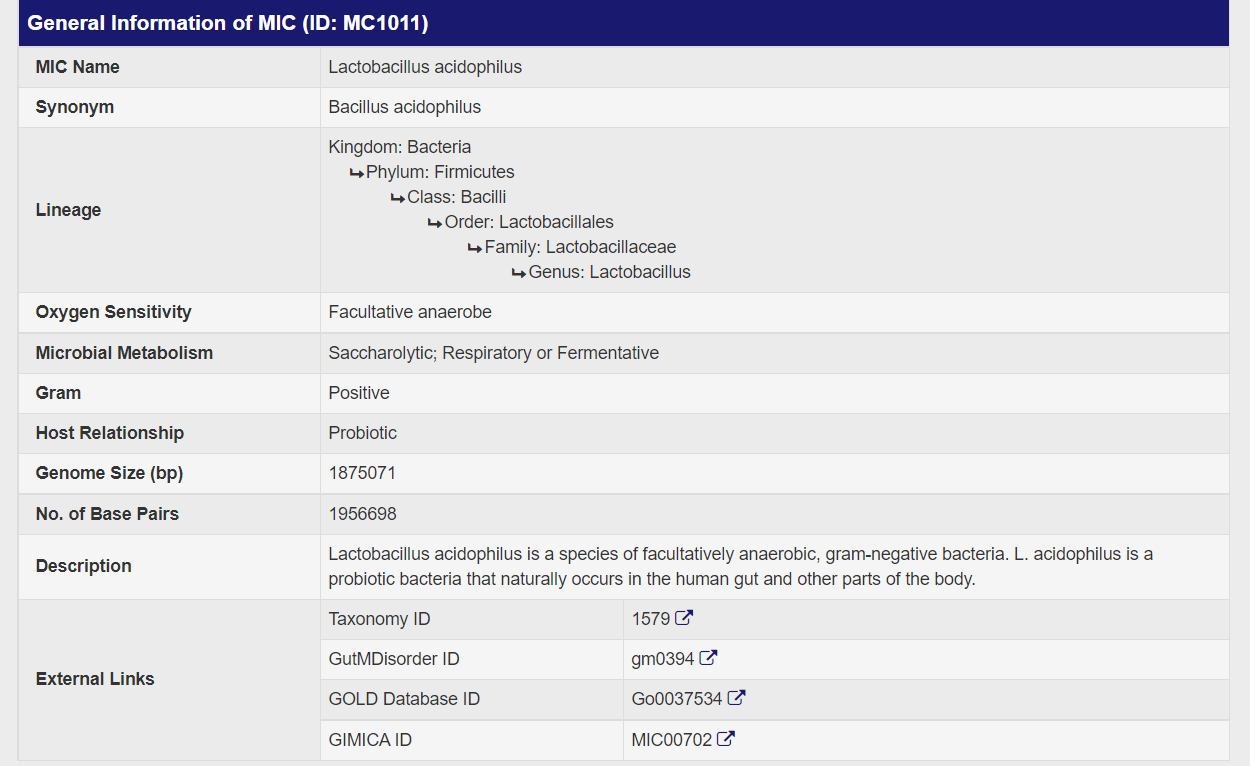The width and height of the screenshot is (1250, 766).
Task: Open the Taxonomy ID 1579 link
Action: tap(651, 619)
